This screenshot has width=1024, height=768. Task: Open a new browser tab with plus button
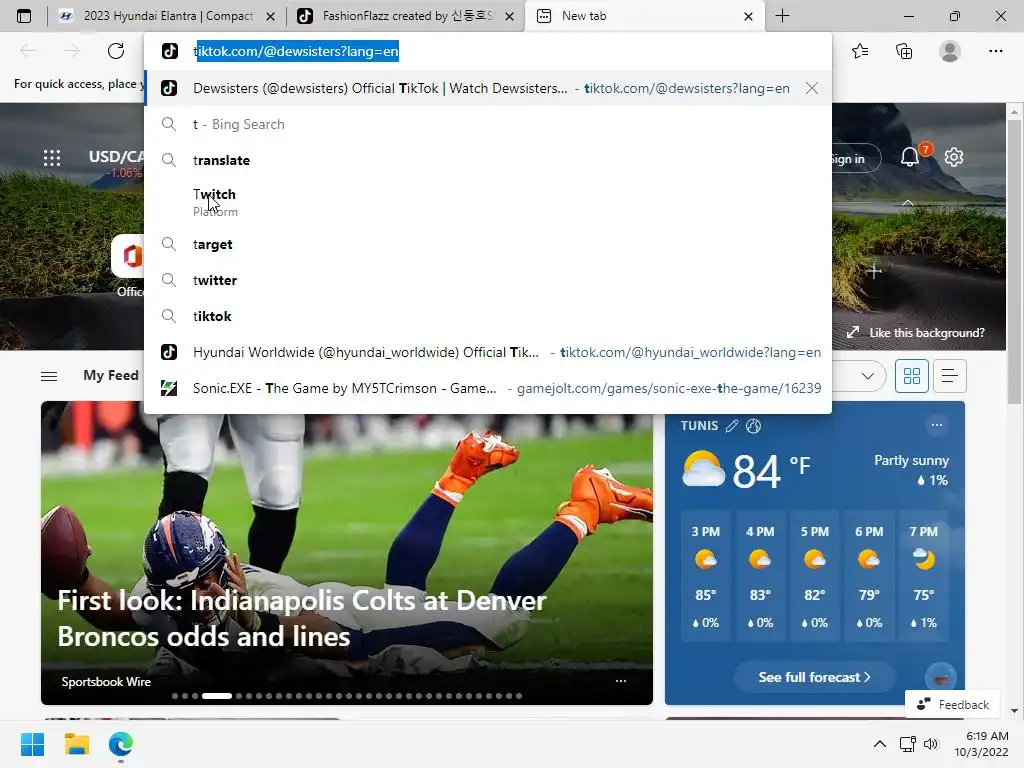782,16
